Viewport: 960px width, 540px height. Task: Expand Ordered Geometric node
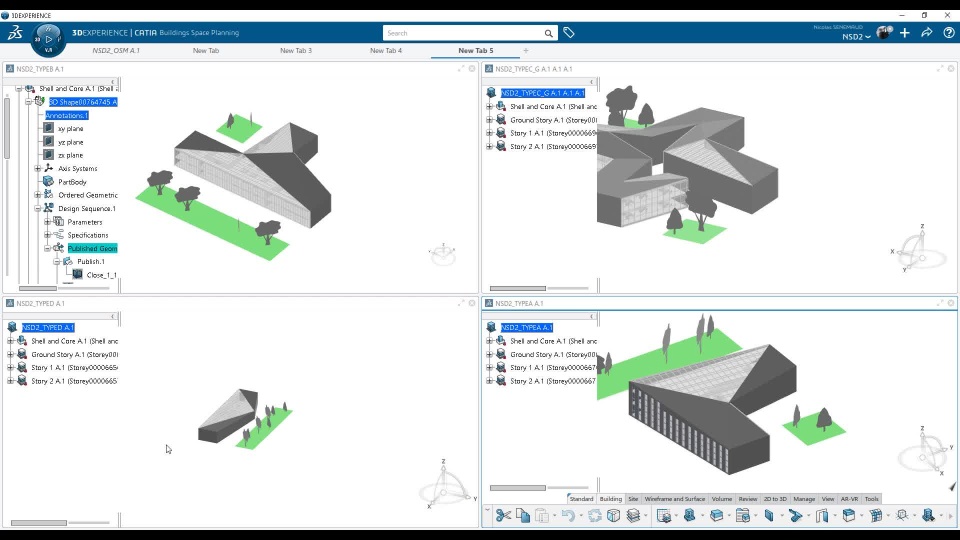[38, 195]
